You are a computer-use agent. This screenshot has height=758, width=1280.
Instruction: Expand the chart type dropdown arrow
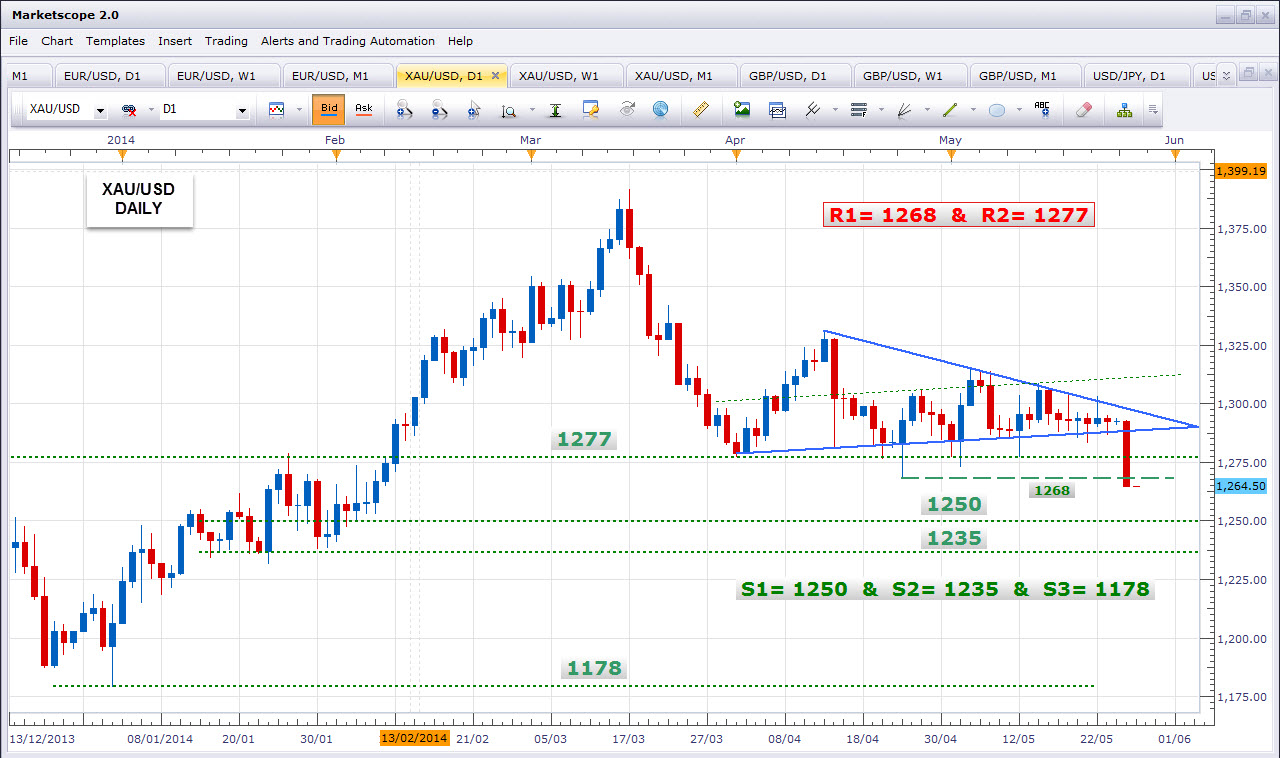(297, 110)
